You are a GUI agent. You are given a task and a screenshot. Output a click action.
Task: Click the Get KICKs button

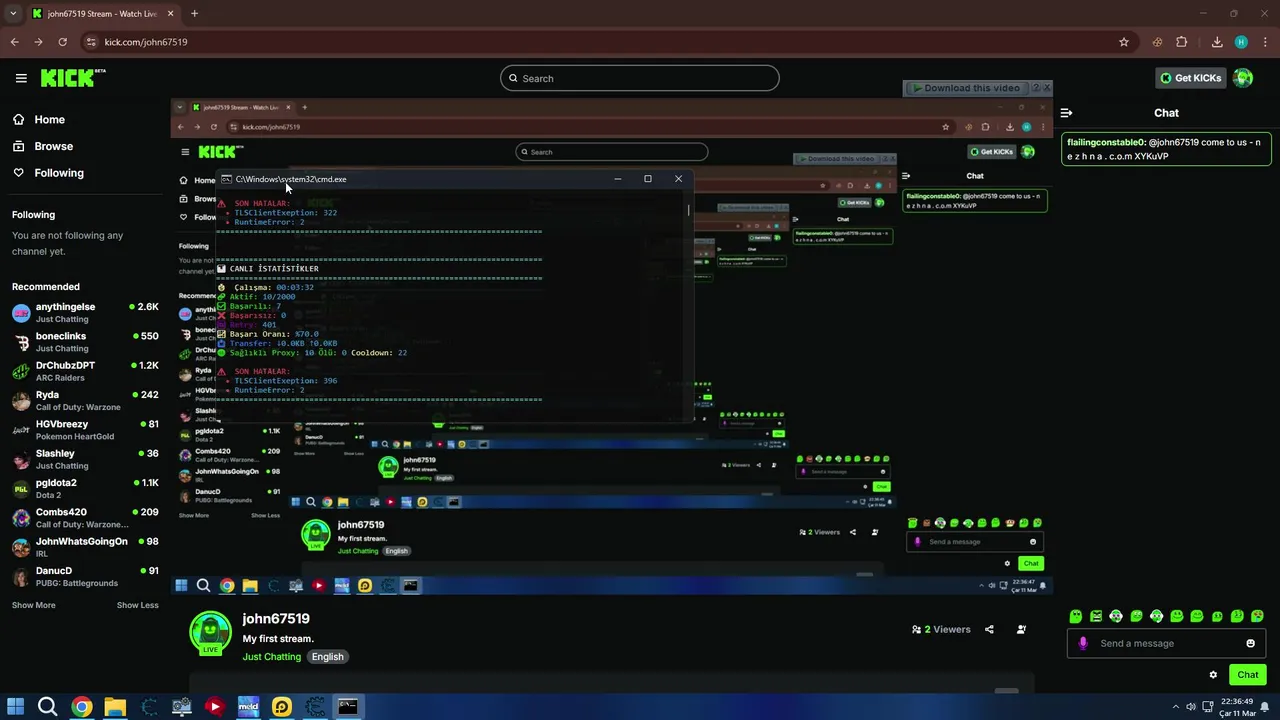coord(1190,78)
